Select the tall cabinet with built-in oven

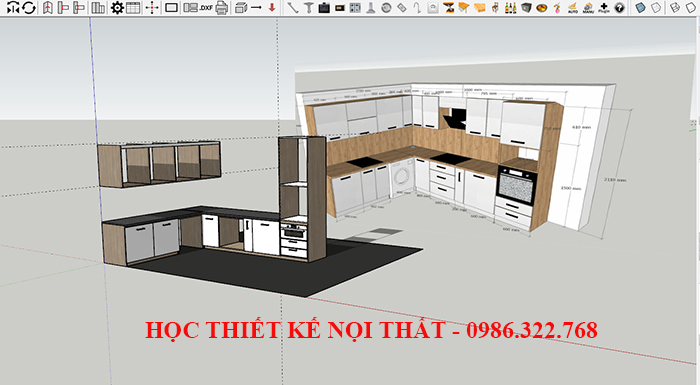(x=302, y=199)
